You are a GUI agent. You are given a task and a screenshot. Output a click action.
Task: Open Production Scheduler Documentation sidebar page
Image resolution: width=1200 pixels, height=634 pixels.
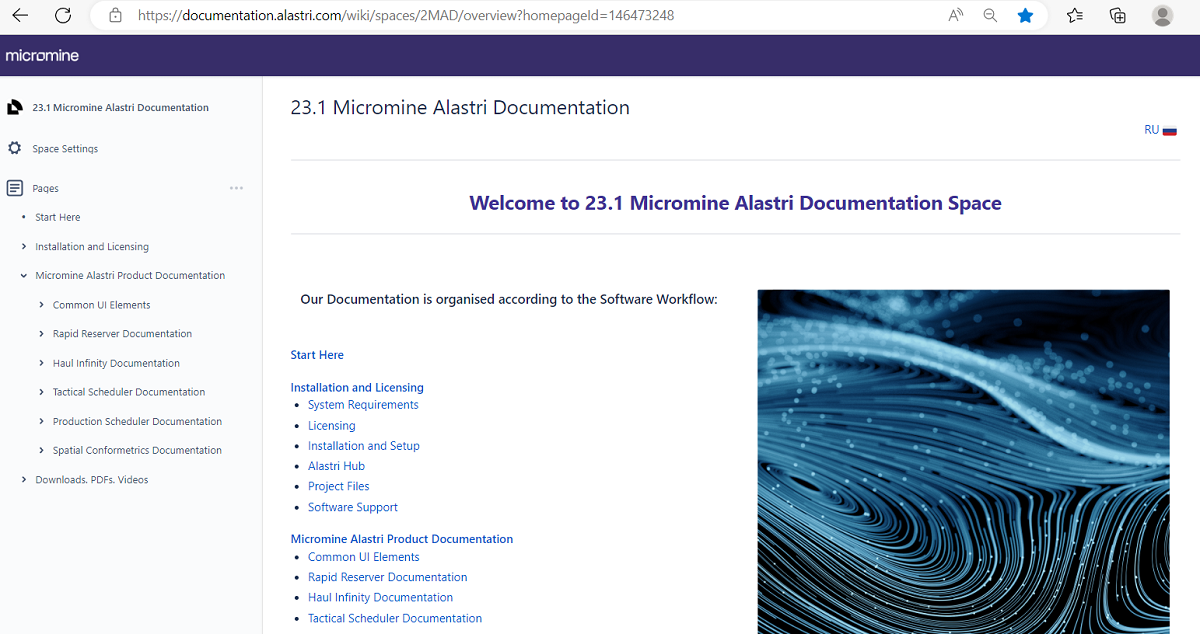pyautogui.click(x=137, y=421)
